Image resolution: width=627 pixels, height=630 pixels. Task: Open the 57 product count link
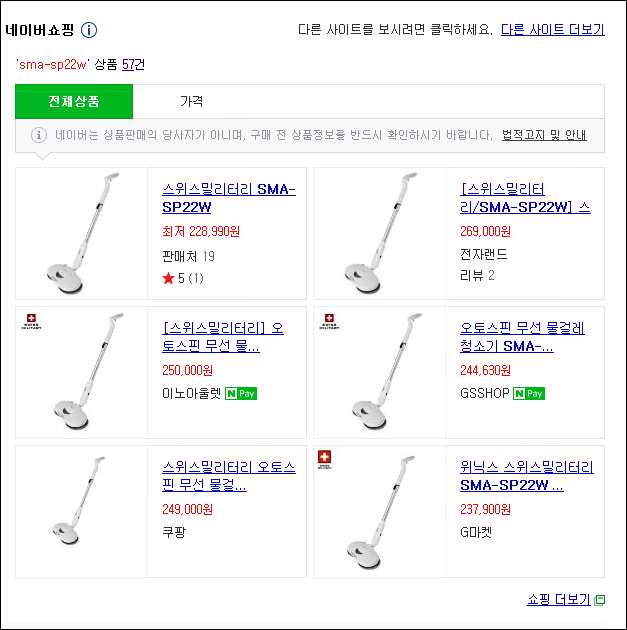(x=128, y=64)
